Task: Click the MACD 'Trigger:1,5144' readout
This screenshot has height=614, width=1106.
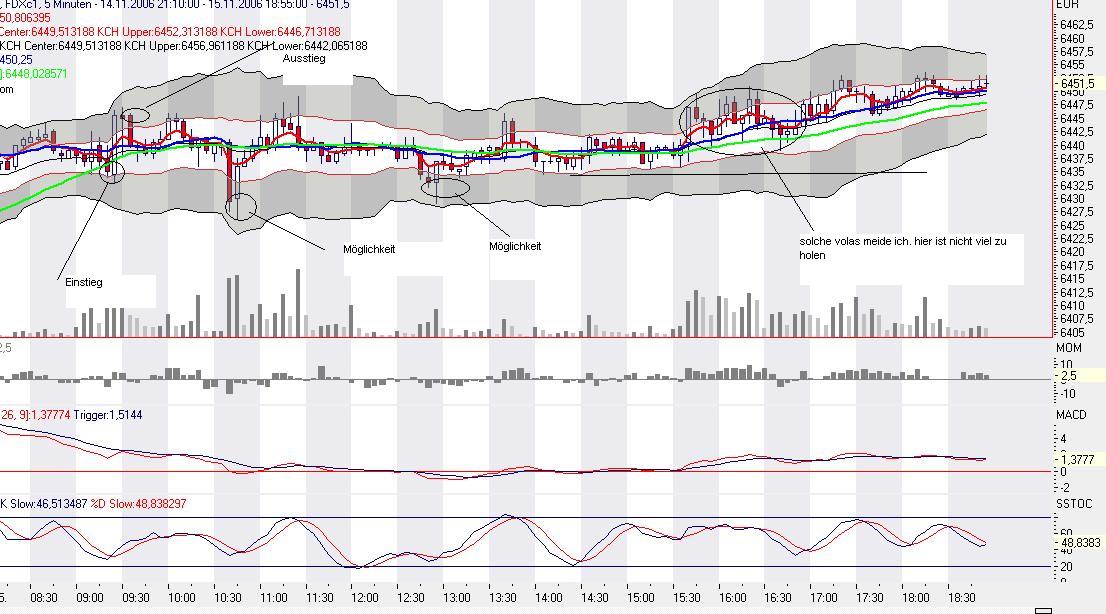Action: [108, 415]
